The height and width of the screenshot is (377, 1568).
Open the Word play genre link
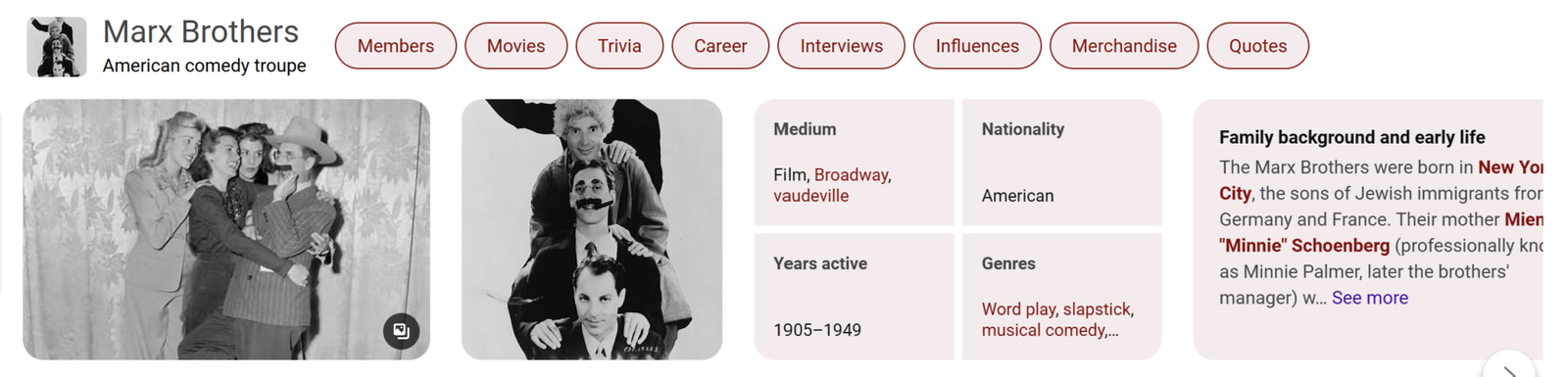tap(1018, 309)
